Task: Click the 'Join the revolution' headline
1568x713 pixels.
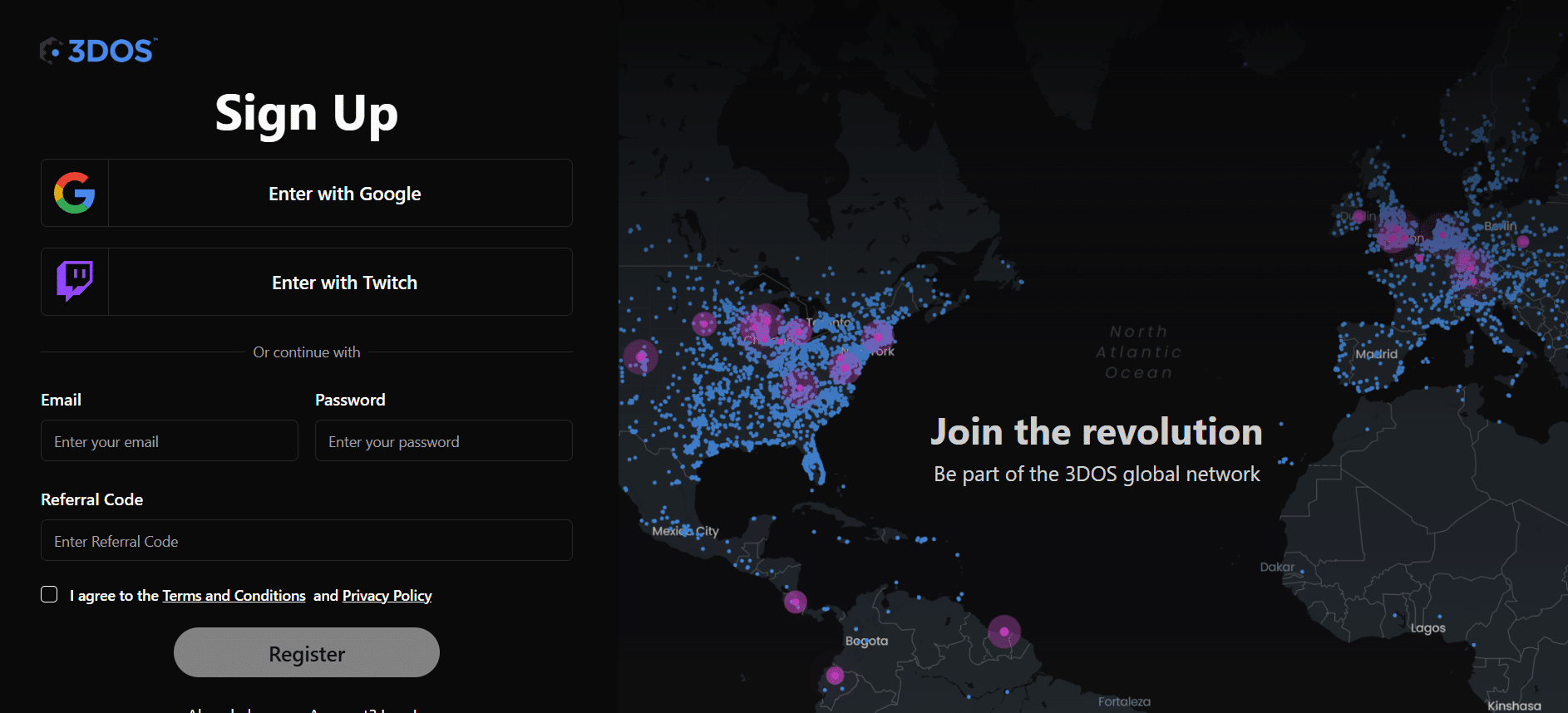Action: coord(1097,432)
